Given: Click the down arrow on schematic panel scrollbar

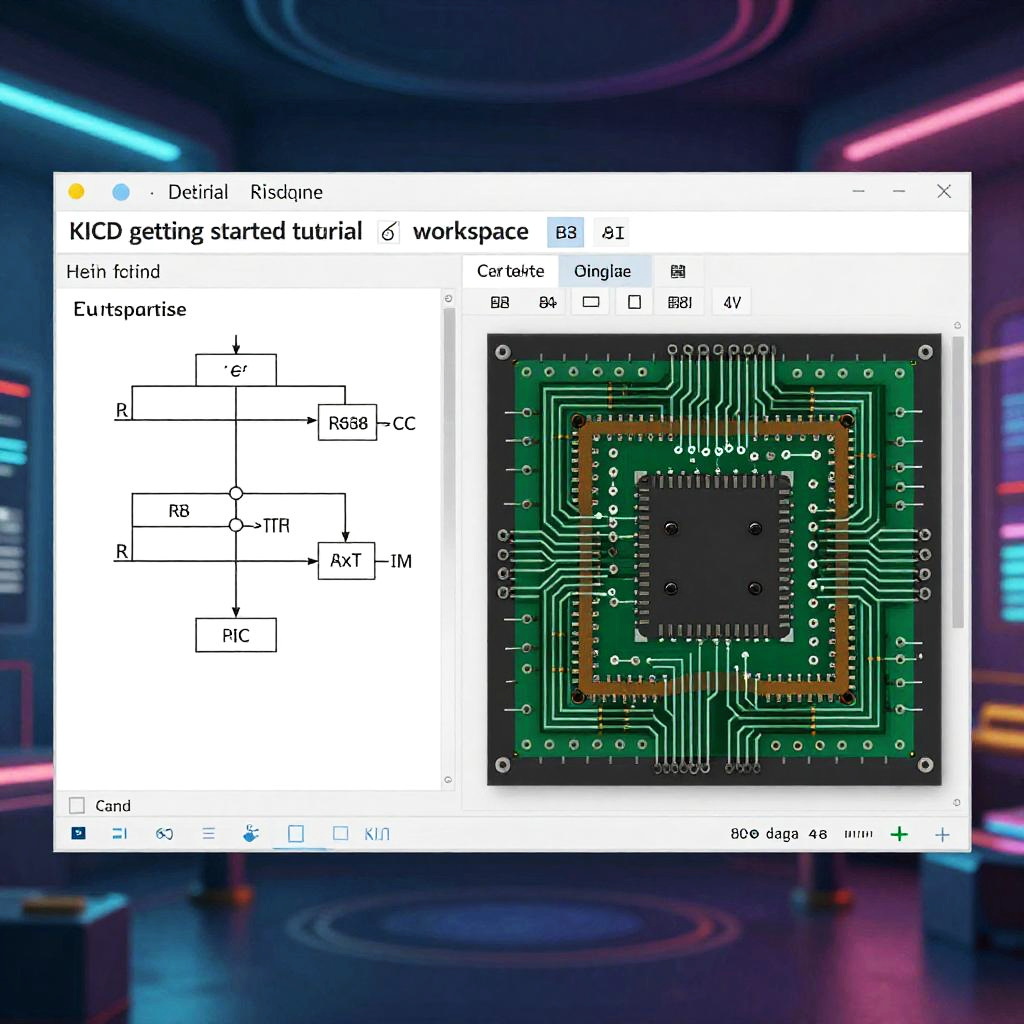Looking at the screenshot, I should coord(448,780).
